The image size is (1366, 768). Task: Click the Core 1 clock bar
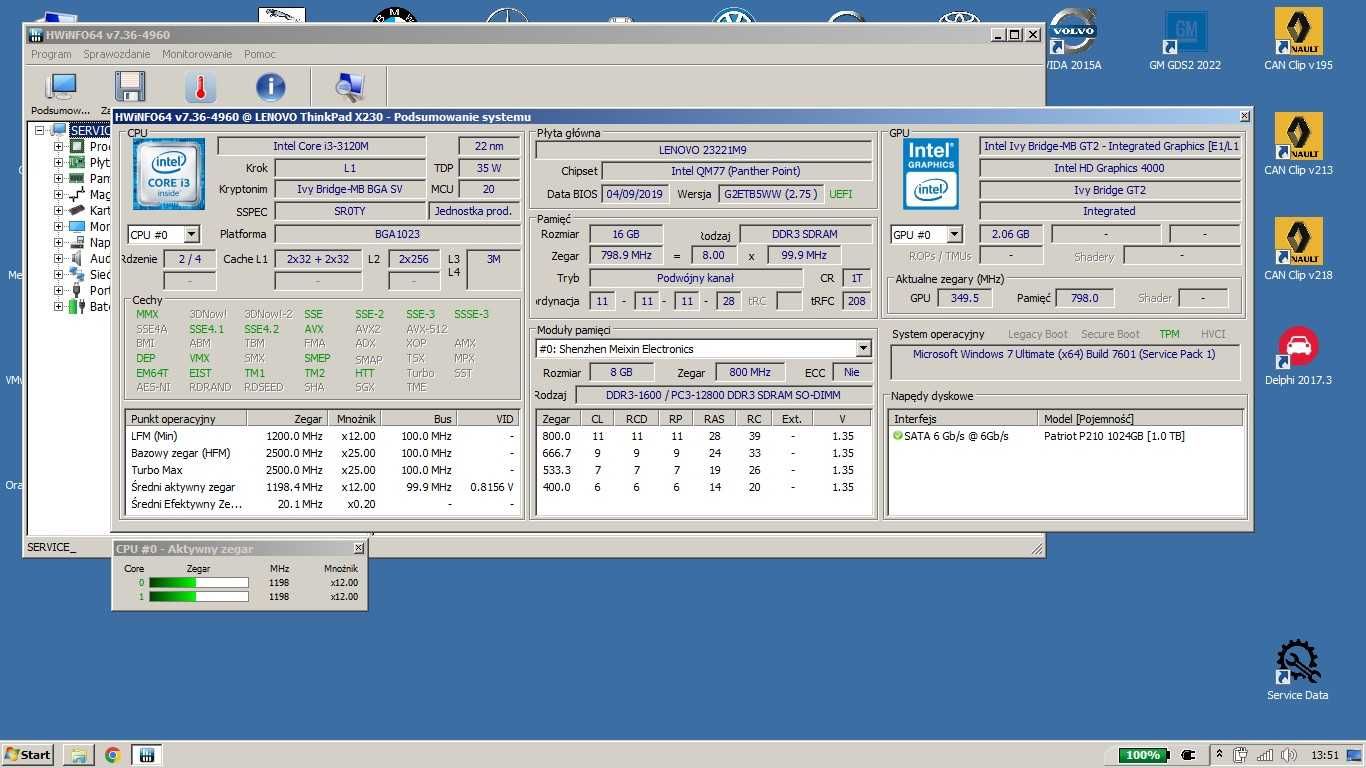[199, 597]
